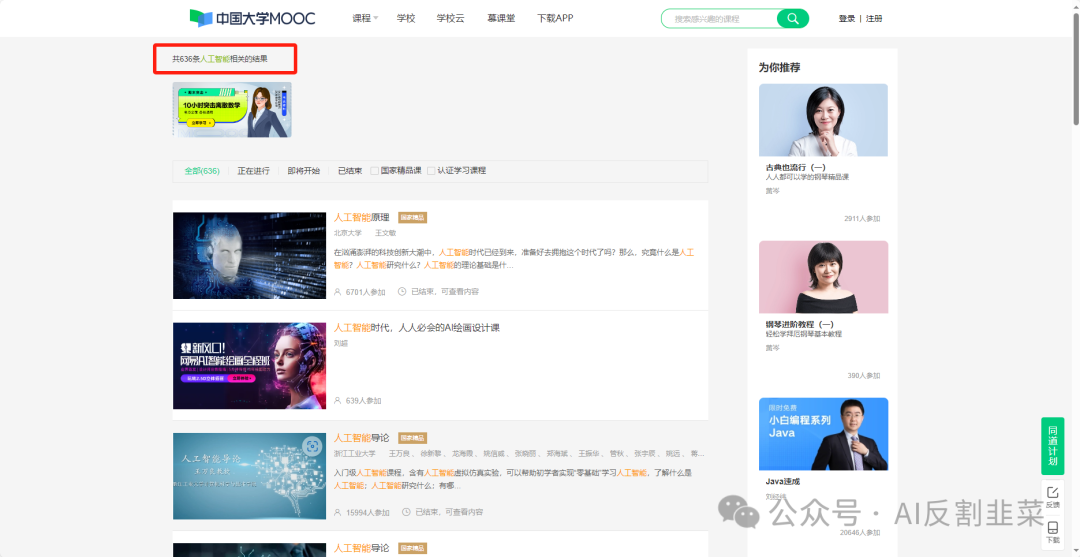1080x557 pixels.
Task: Click the 下载 phone icon in floating sidebar
Action: [x=1052, y=532]
